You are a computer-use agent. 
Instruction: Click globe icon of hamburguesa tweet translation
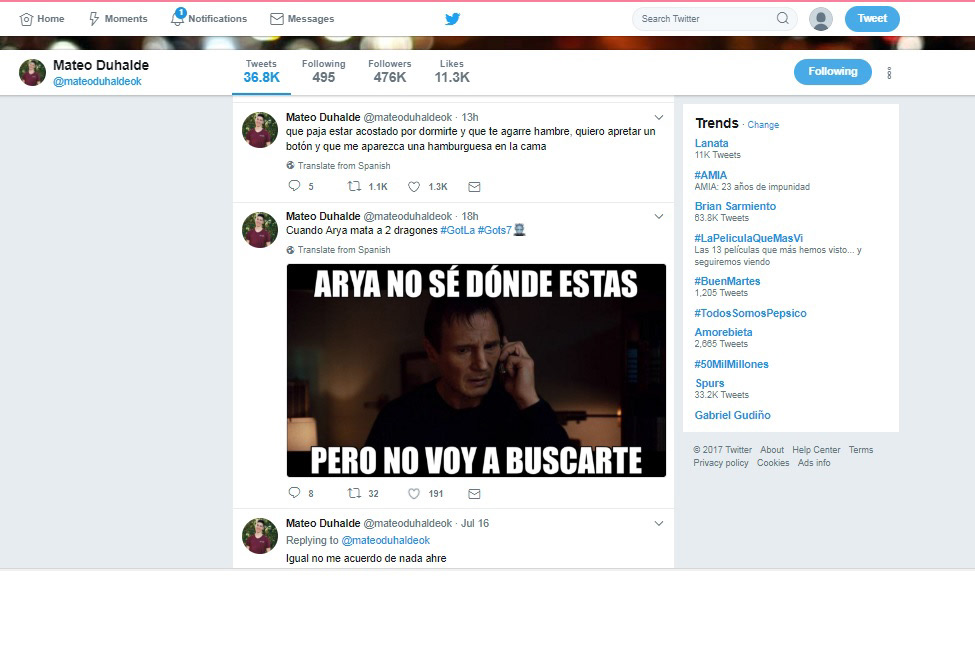290,165
